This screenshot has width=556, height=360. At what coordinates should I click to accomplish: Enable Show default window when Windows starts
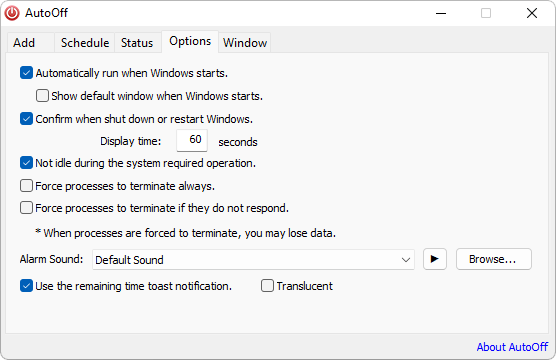pyautogui.click(x=42, y=96)
